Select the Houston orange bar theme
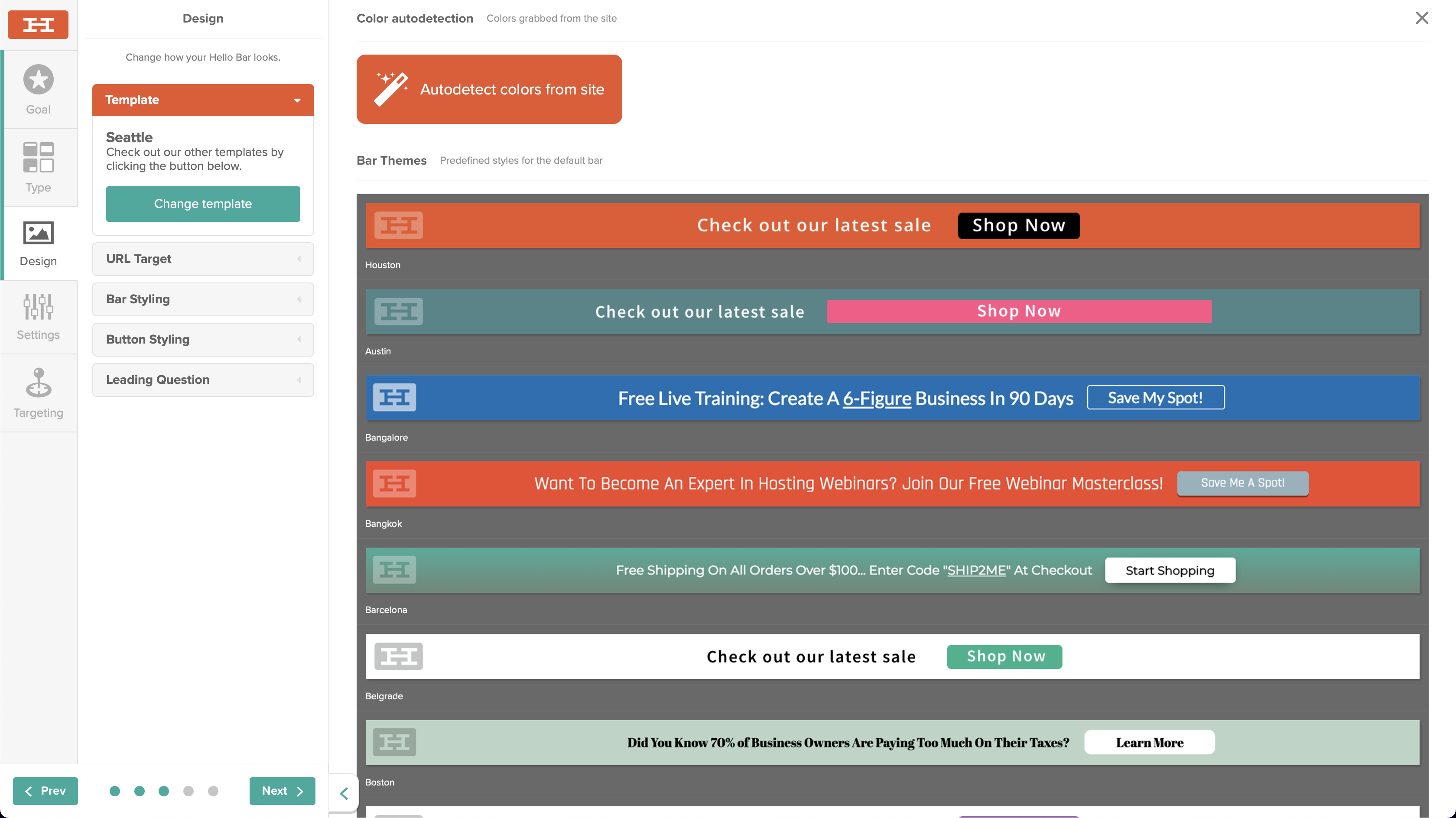Image resolution: width=1456 pixels, height=818 pixels. [x=893, y=226]
